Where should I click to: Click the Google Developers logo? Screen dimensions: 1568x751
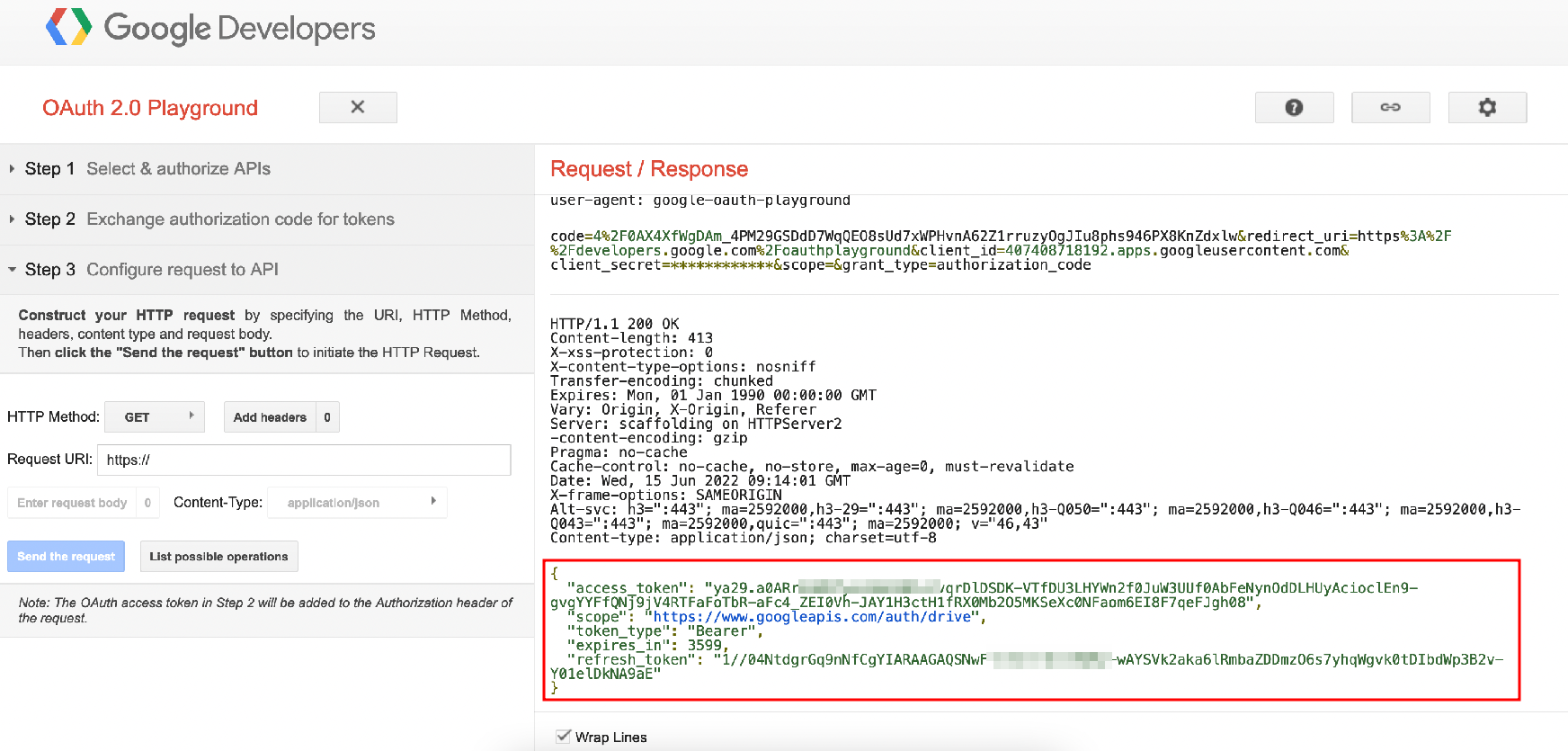click(x=210, y=28)
